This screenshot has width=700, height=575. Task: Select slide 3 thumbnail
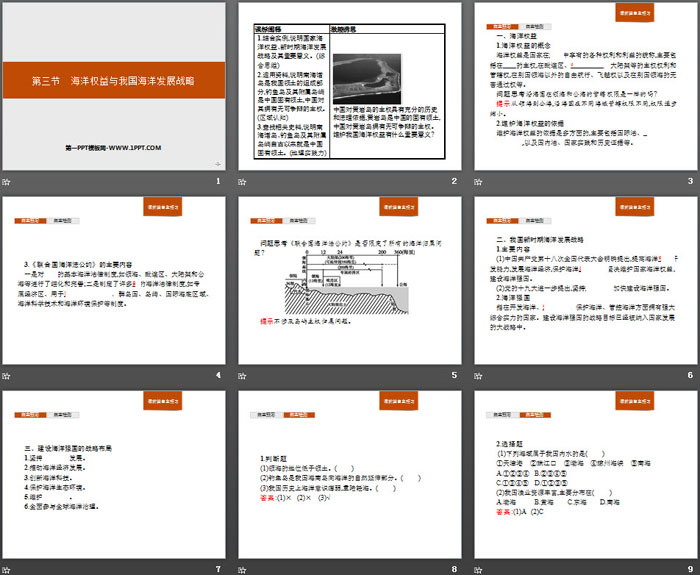[x=586, y=86]
